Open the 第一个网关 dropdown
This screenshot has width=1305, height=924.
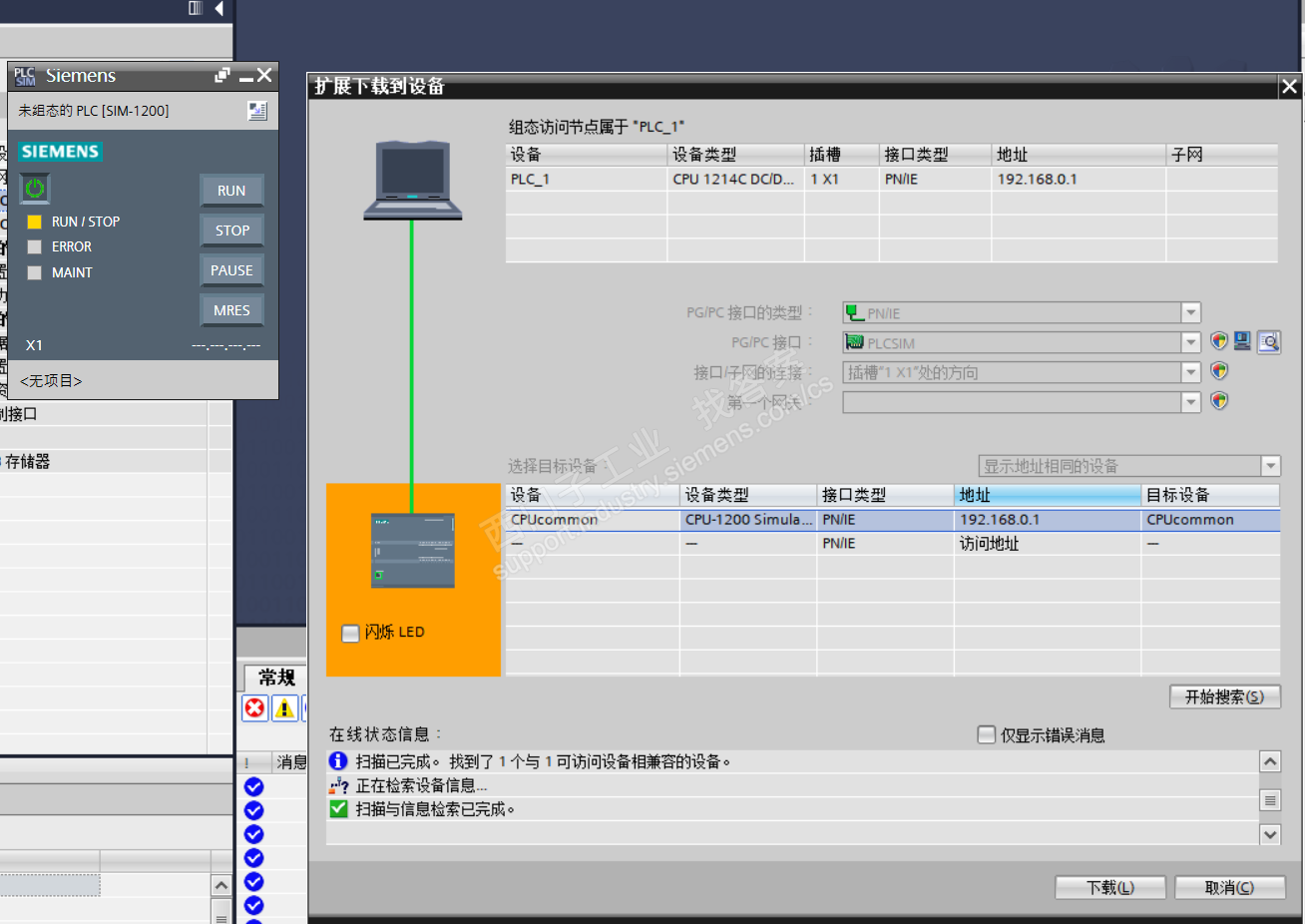coord(1190,402)
